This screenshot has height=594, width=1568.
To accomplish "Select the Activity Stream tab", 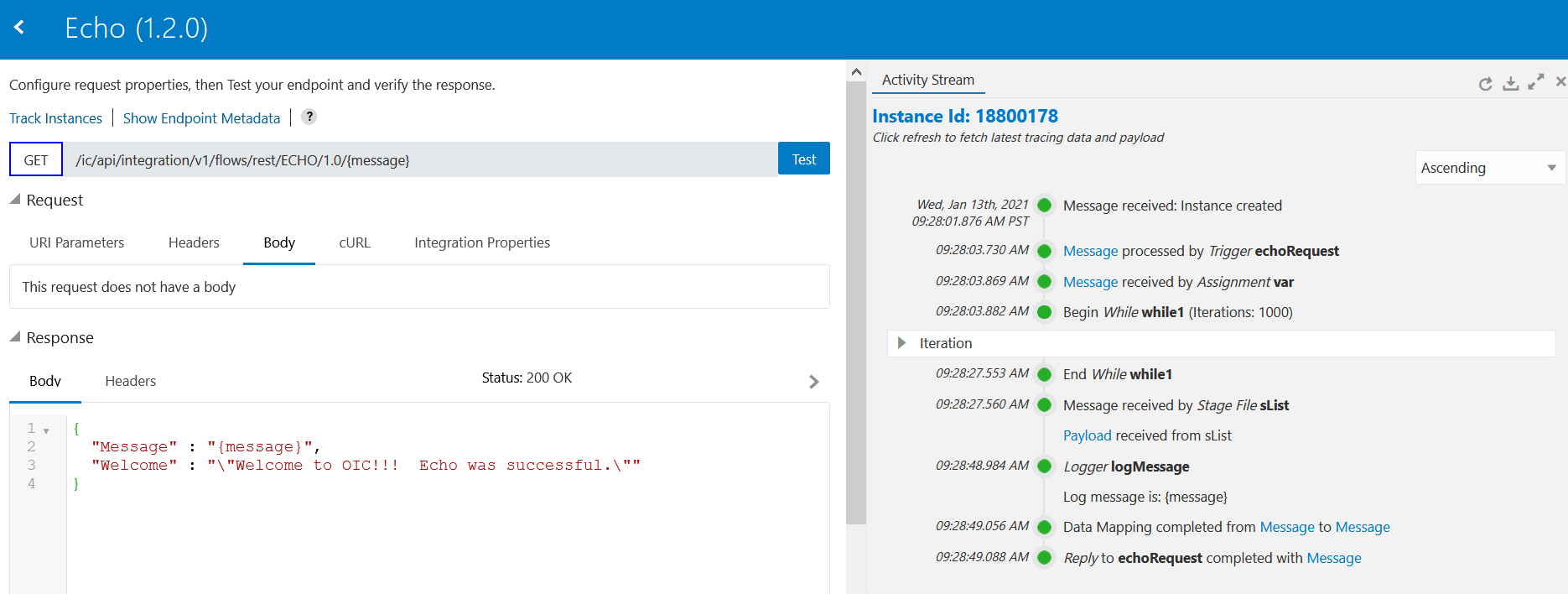I will [x=928, y=80].
